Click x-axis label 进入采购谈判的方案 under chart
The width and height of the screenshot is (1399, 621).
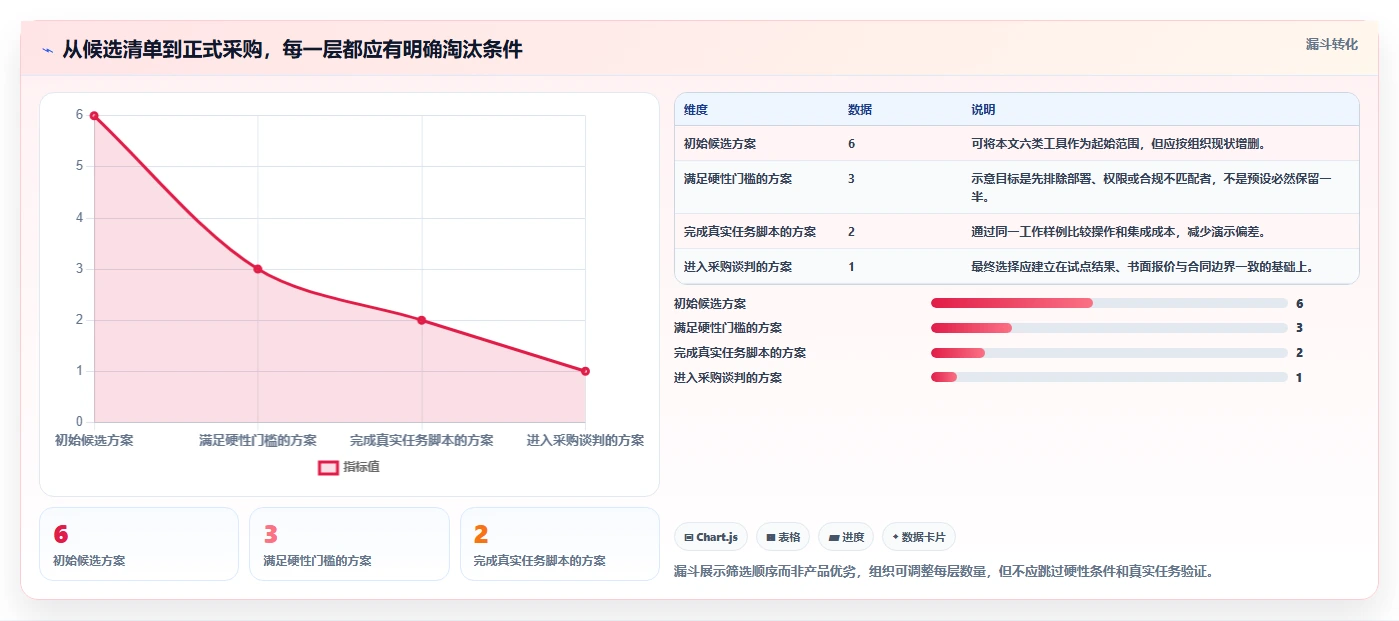[x=585, y=440]
